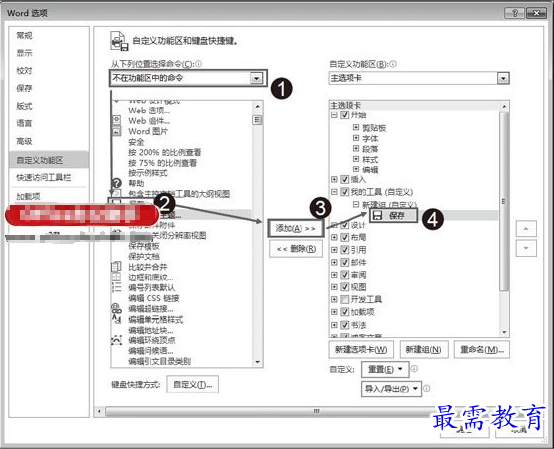Open the 导入/导出(P) dropdown button

coord(391,389)
